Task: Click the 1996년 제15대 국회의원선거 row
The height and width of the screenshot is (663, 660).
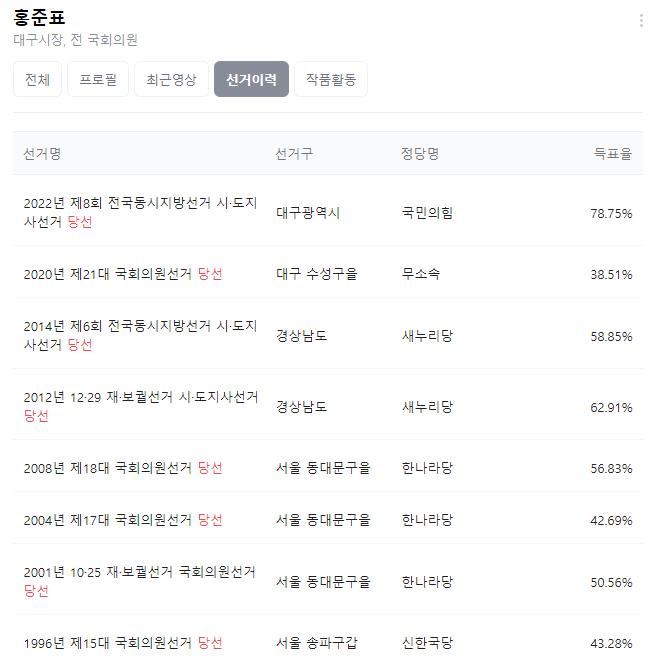Action: (123, 642)
